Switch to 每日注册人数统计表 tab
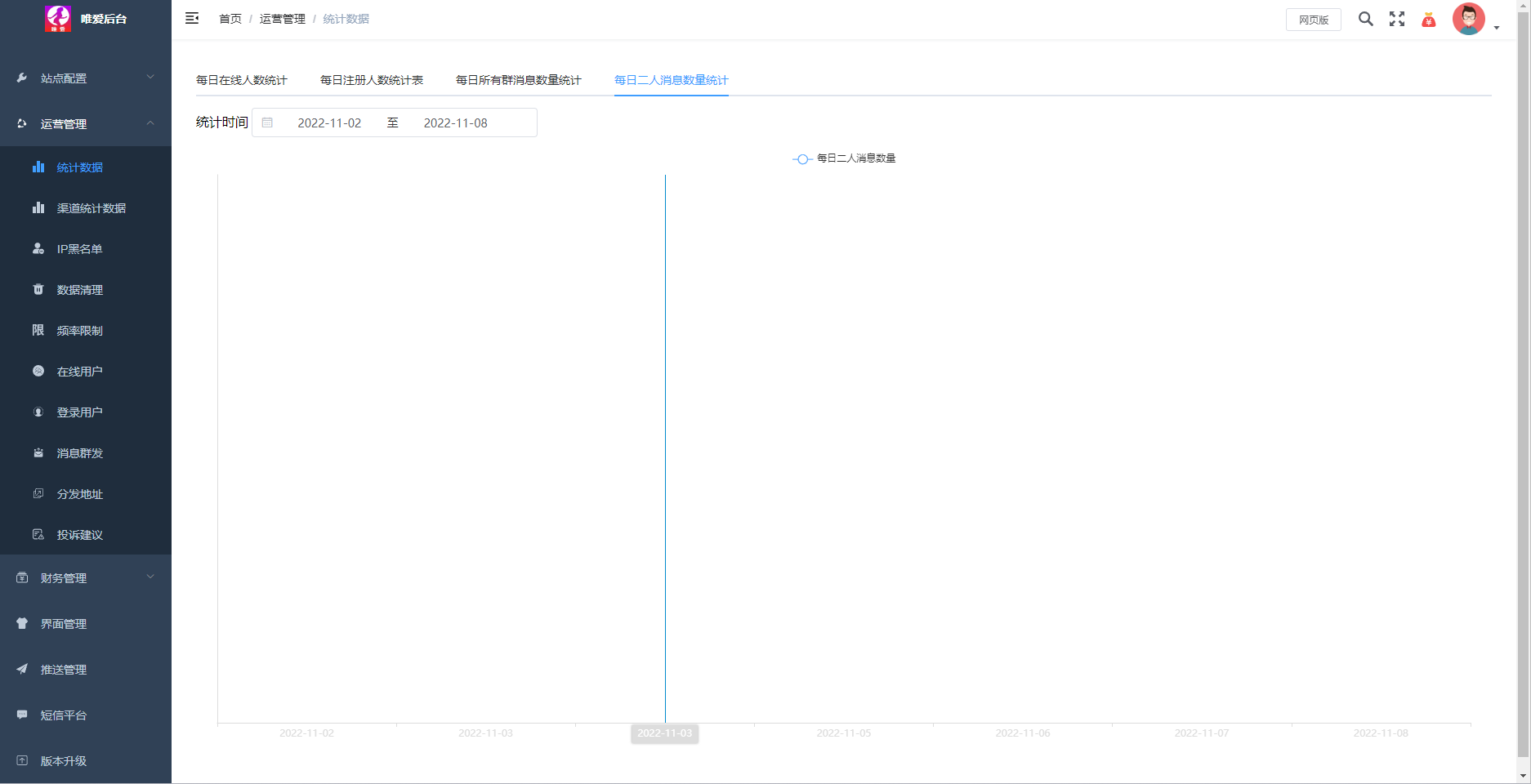Image resolution: width=1531 pixels, height=784 pixels. point(371,80)
